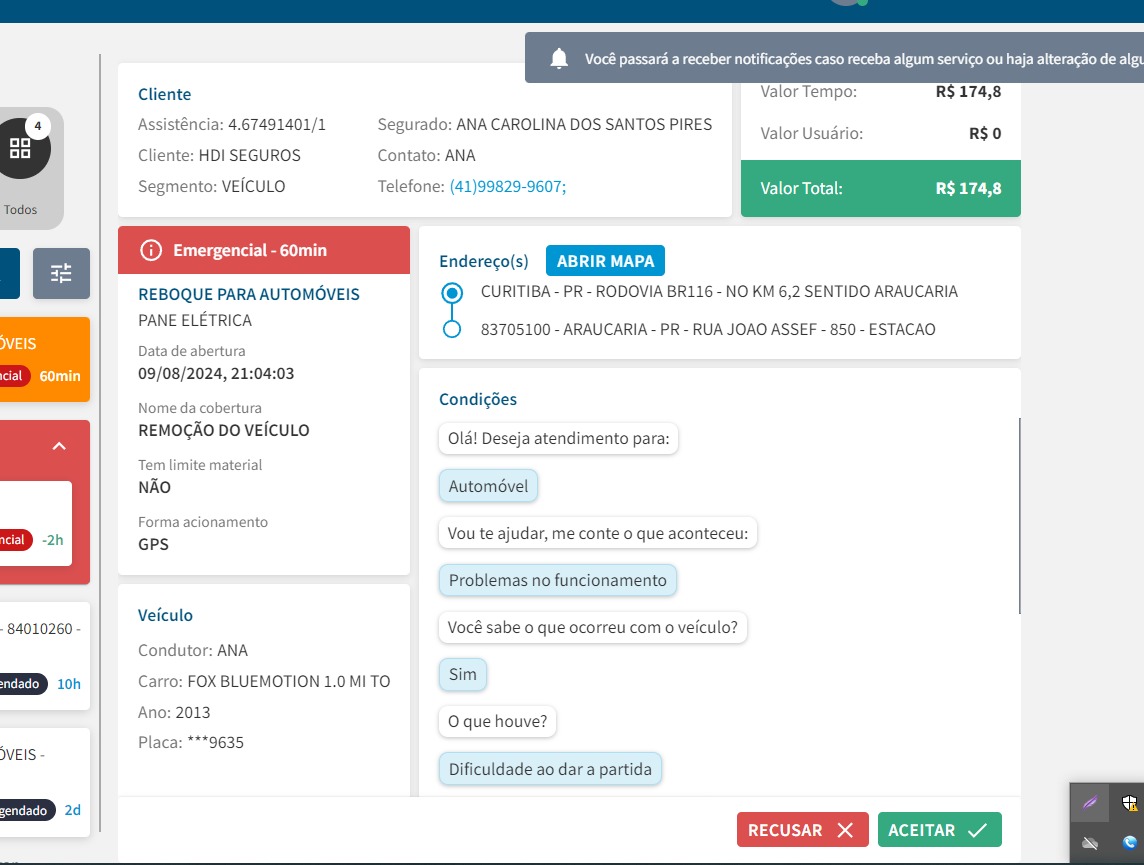Click the Emergencial - 60min banner

point(264,250)
